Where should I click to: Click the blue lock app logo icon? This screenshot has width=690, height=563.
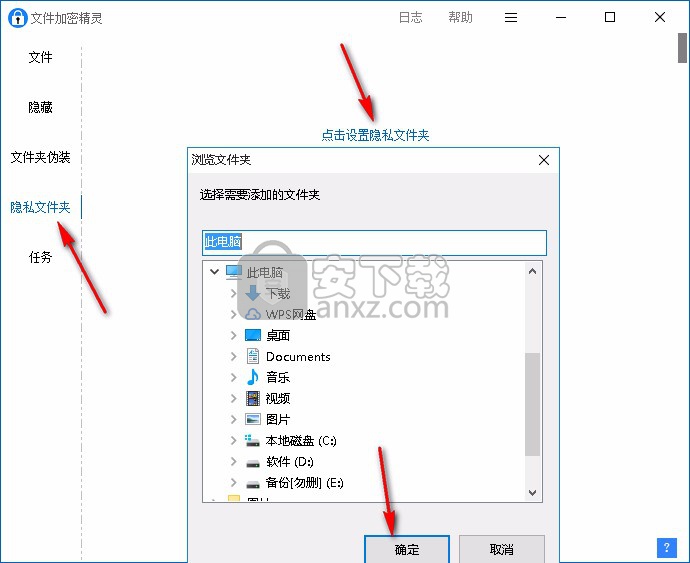coord(18,18)
